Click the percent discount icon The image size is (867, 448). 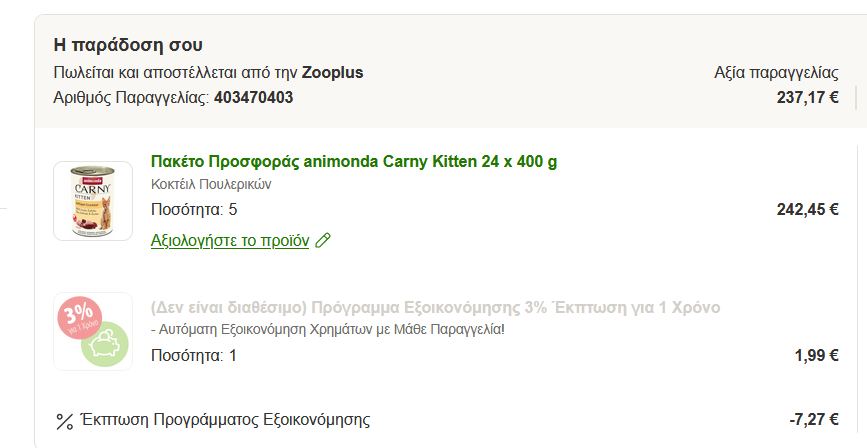coord(64,421)
